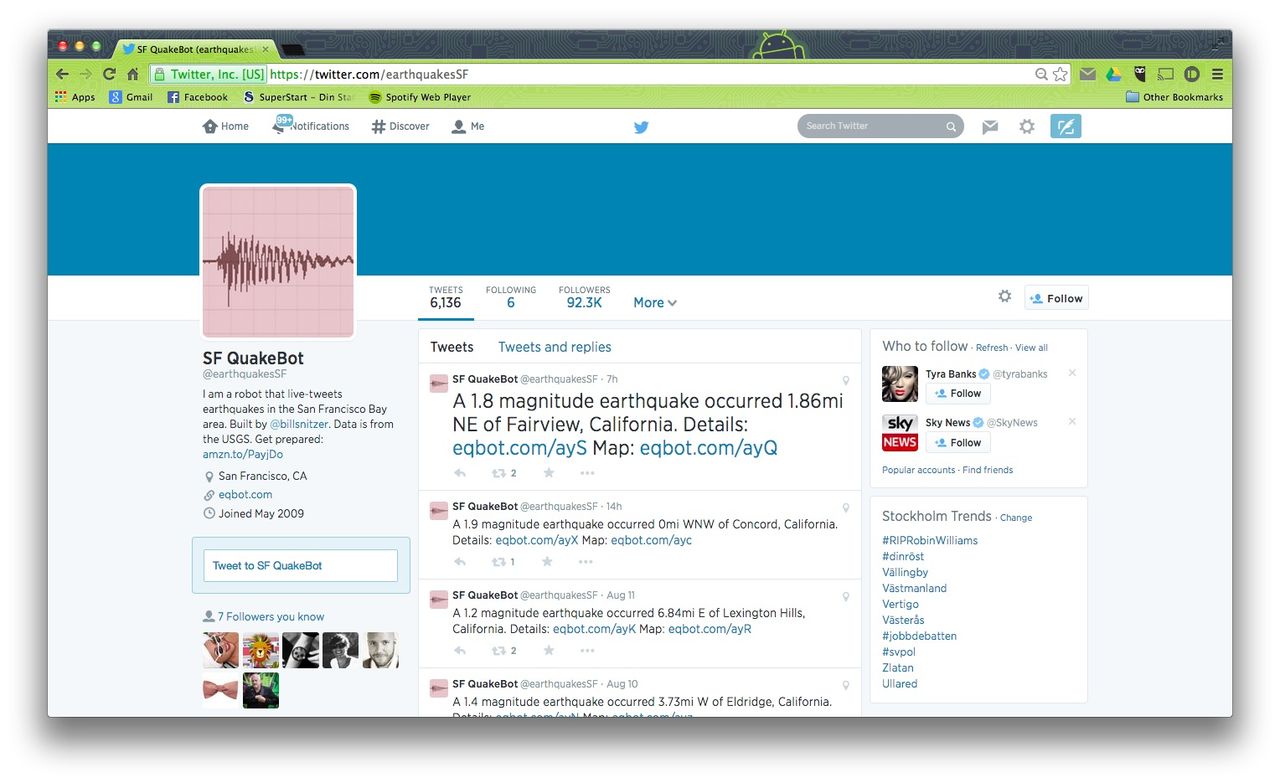Select the Tweets tab

click(452, 347)
